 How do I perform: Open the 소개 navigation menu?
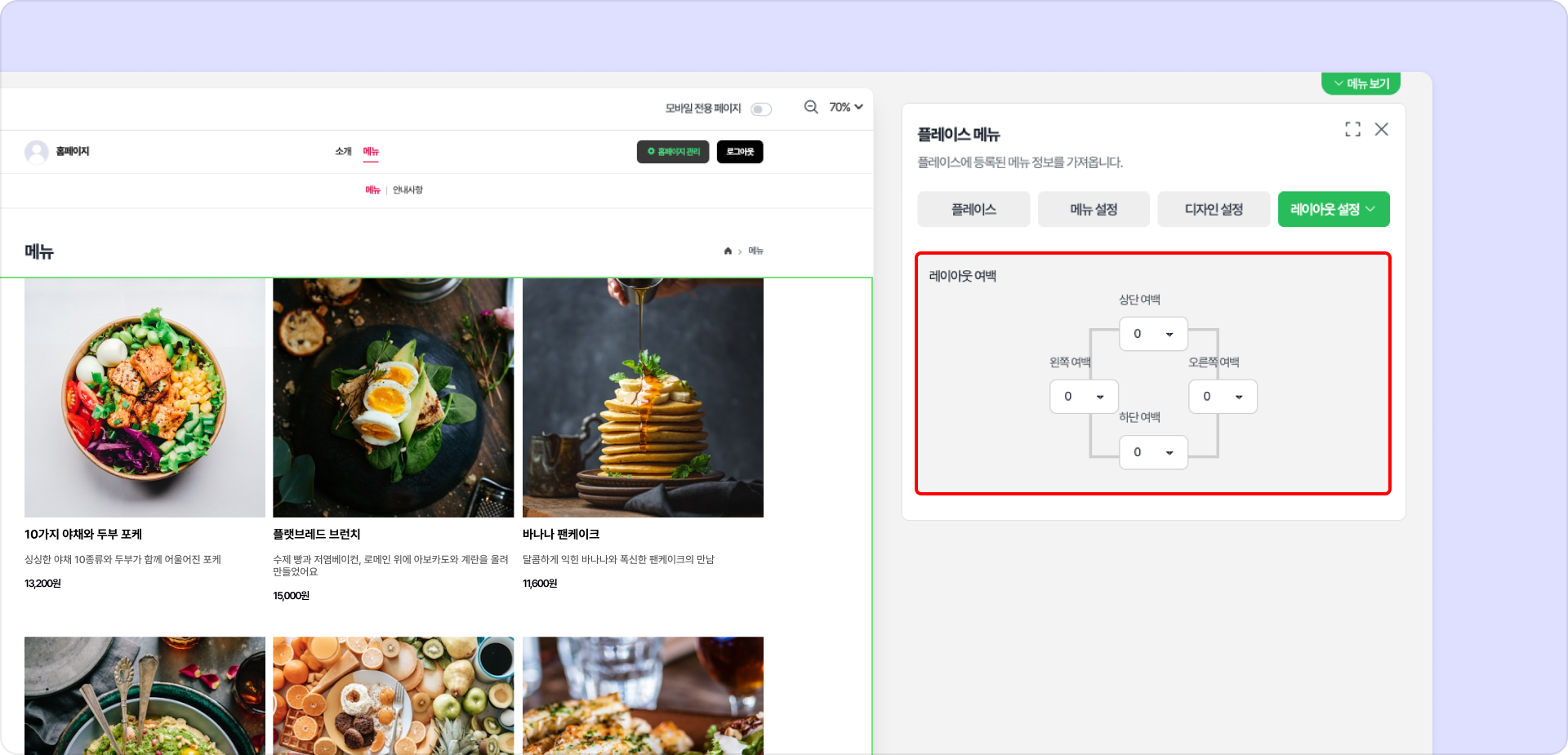coord(343,152)
